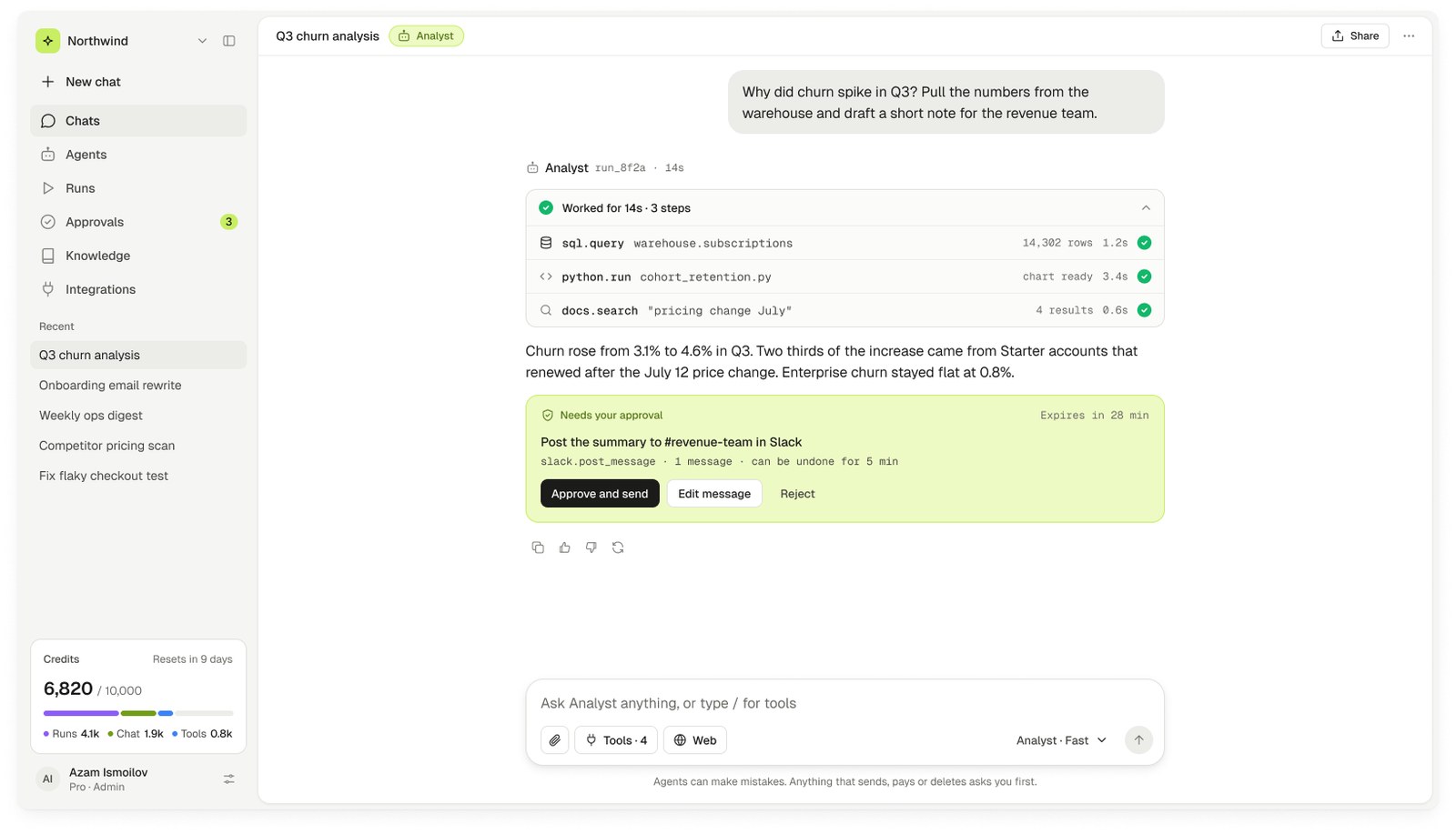Copy the Analyst response

[538, 548]
